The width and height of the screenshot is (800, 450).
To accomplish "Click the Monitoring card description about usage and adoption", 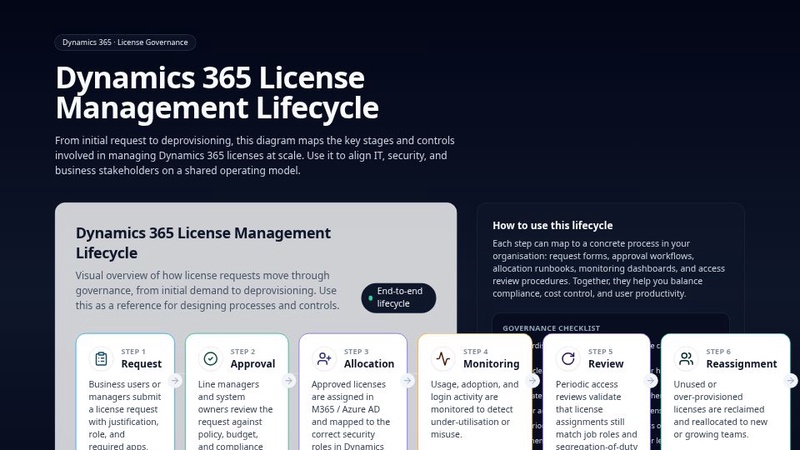I will coord(474,409).
